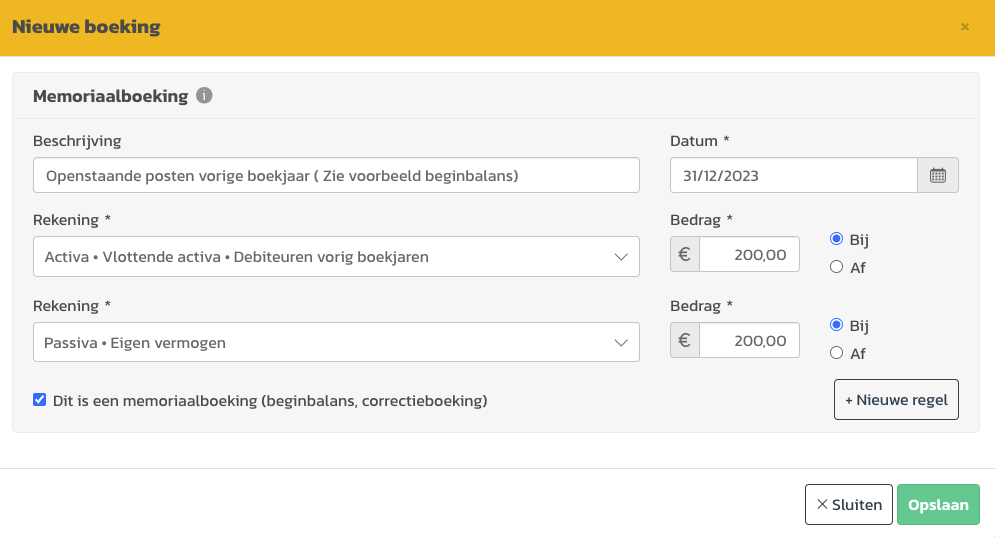Select Af for the Eigen vermogen row
Screen dimensions: 995x537
click(x=836, y=353)
